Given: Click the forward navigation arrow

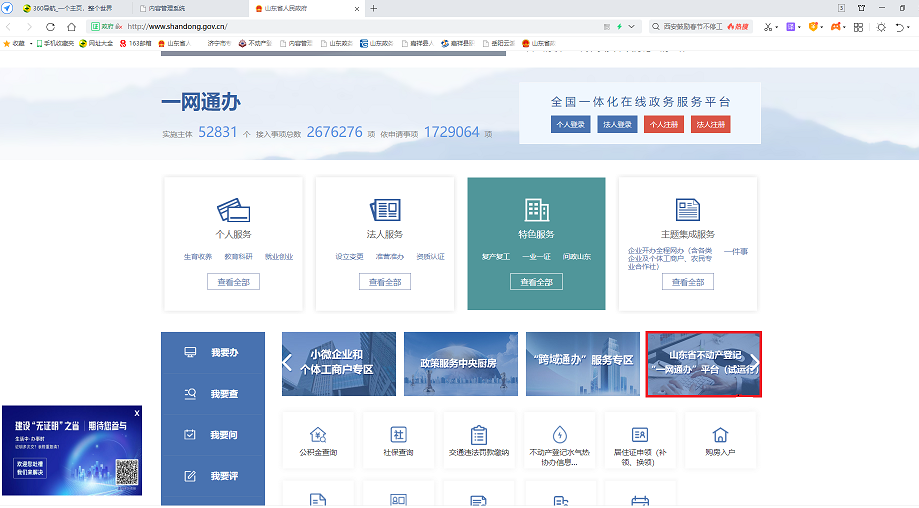Looking at the screenshot, I should click(29, 26).
